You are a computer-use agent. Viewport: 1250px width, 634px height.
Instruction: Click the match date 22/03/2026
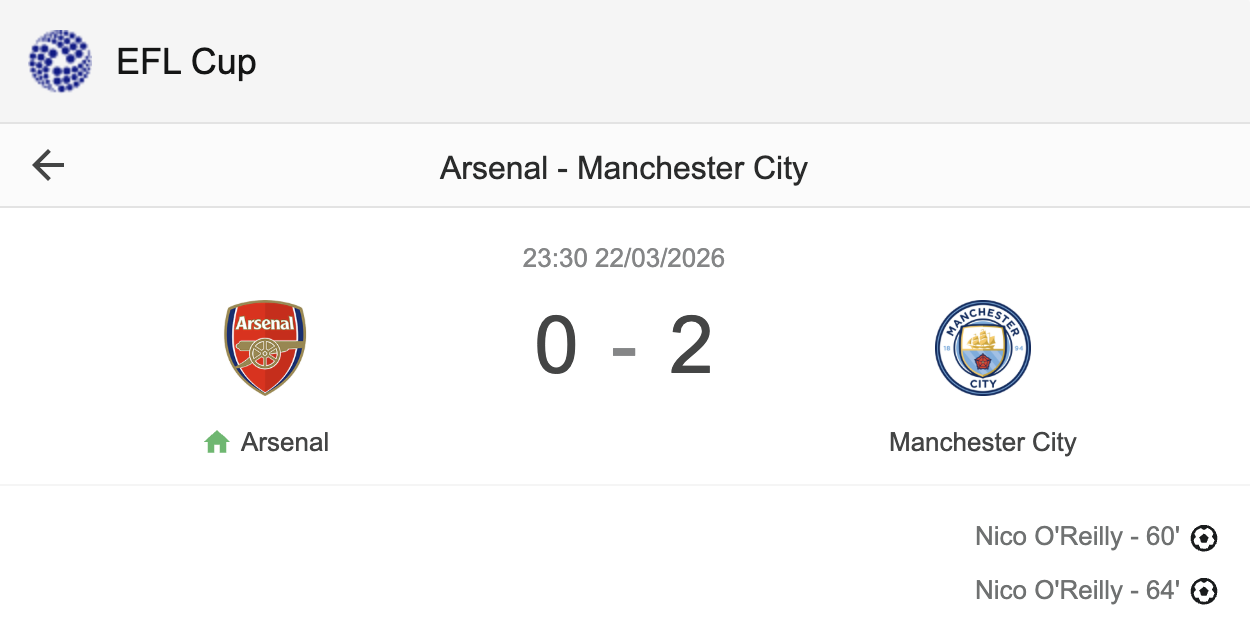tap(660, 258)
